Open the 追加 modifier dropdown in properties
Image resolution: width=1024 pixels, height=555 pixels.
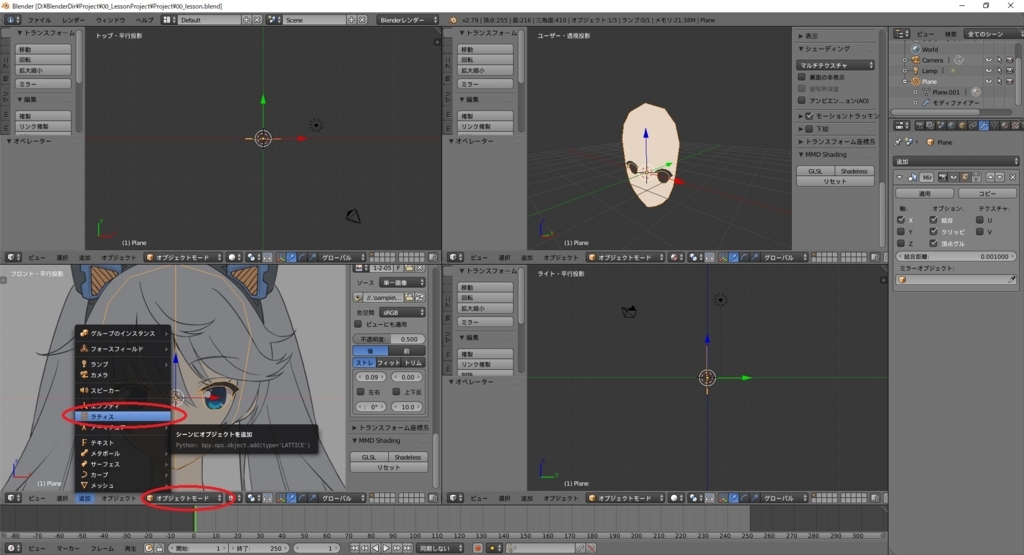click(955, 161)
